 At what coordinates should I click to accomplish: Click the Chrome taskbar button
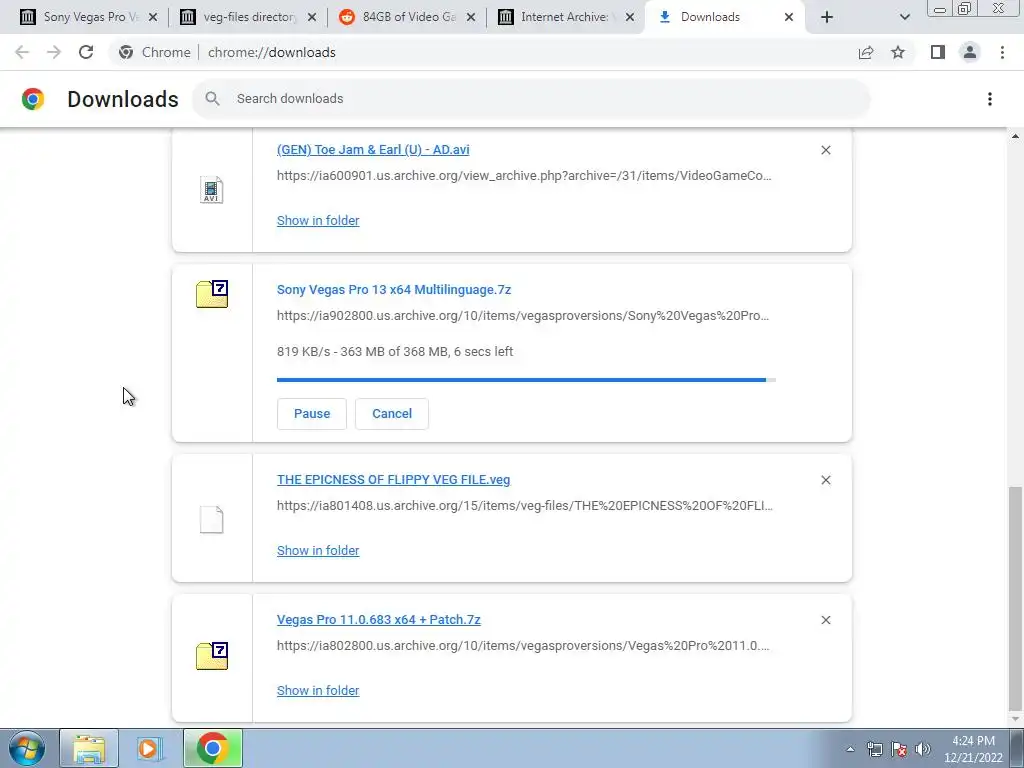pos(213,748)
